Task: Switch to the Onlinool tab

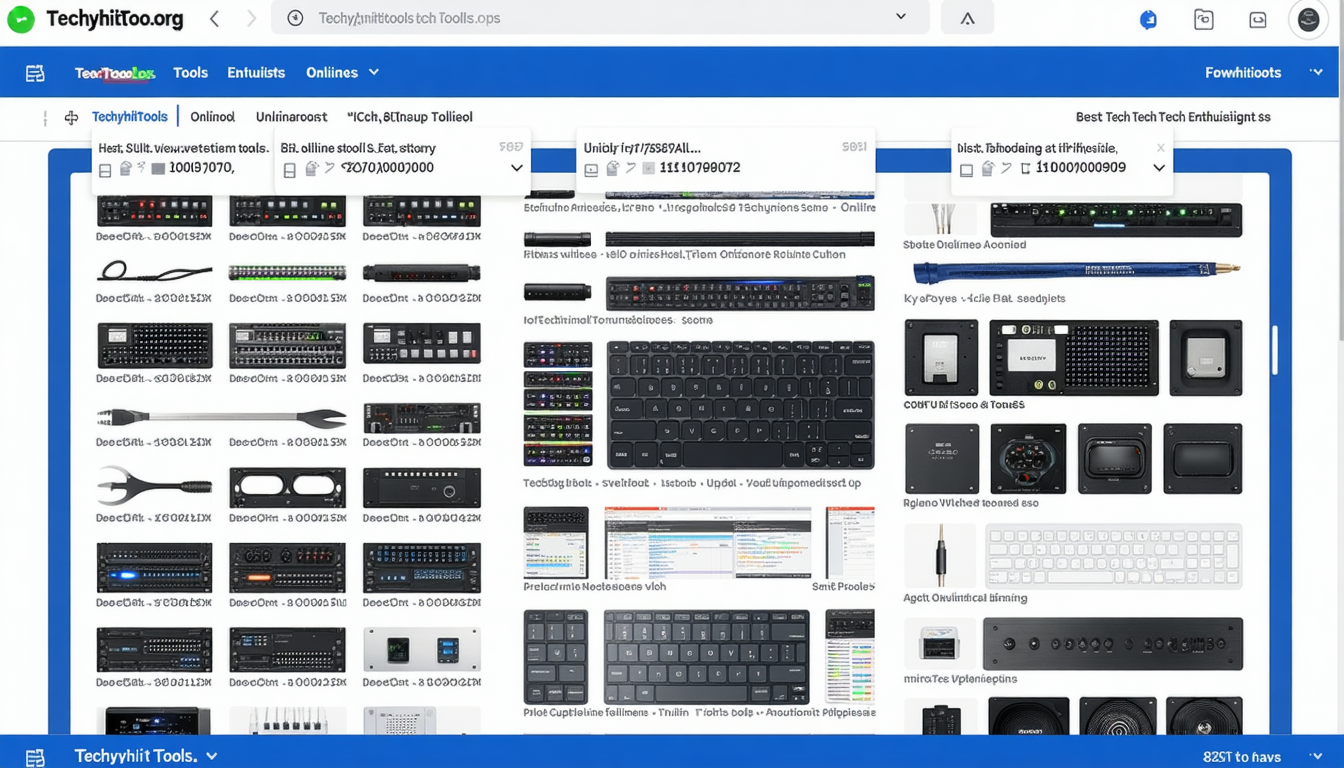Action: [x=212, y=117]
